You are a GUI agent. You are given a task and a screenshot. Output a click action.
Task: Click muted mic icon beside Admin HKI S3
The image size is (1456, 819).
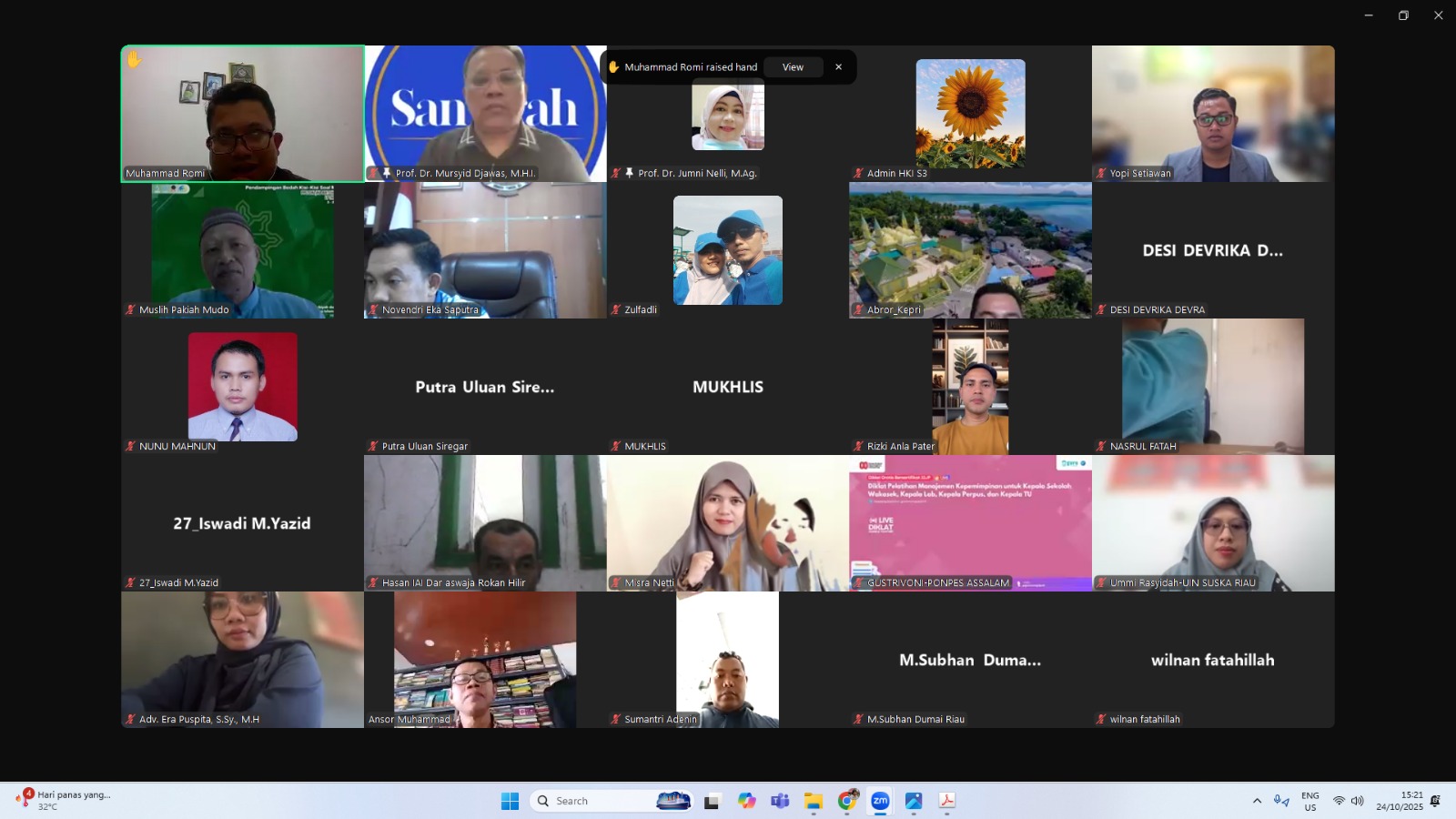click(x=858, y=173)
